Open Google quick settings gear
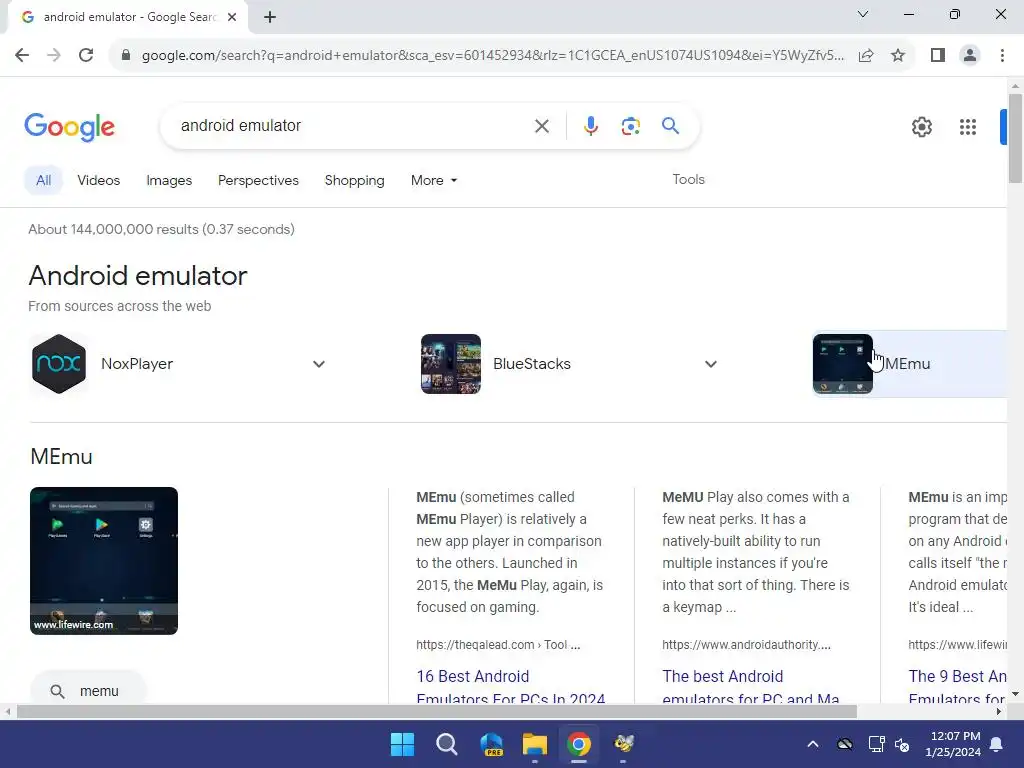This screenshot has width=1024, height=768. pyautogui.click(x=921, y=127)
